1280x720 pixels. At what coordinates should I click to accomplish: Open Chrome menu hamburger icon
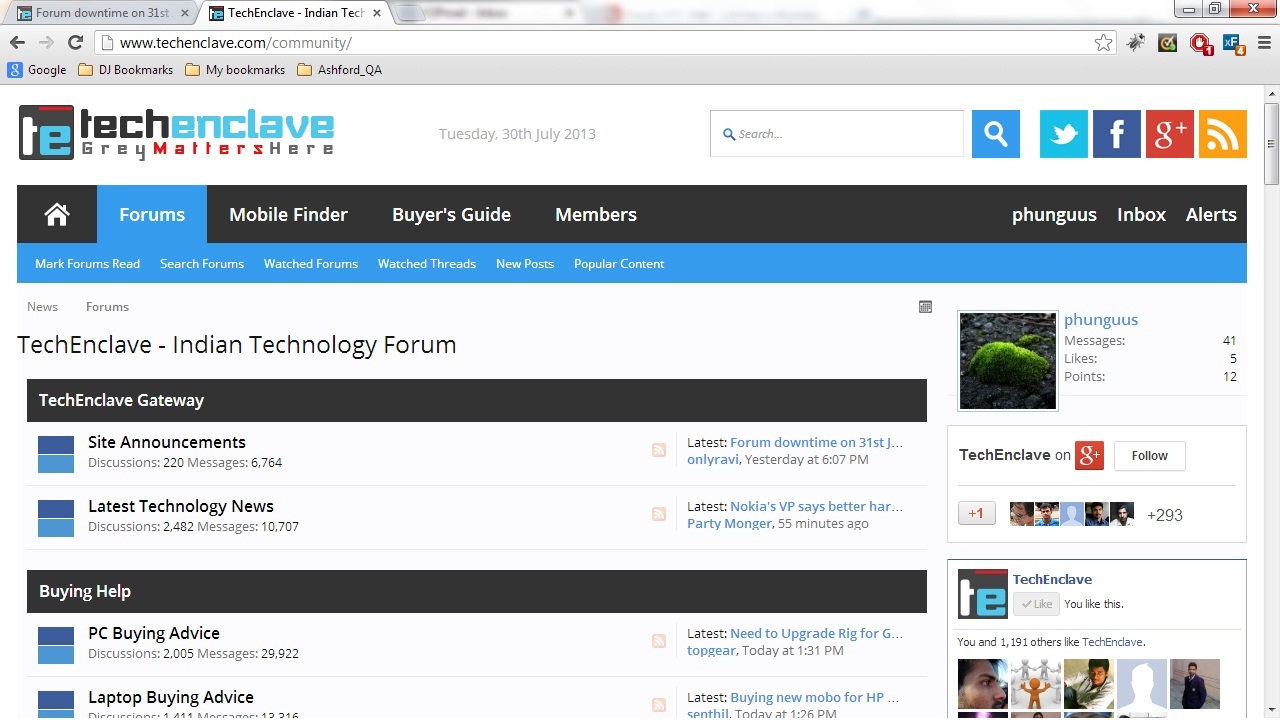(1264, 43)
